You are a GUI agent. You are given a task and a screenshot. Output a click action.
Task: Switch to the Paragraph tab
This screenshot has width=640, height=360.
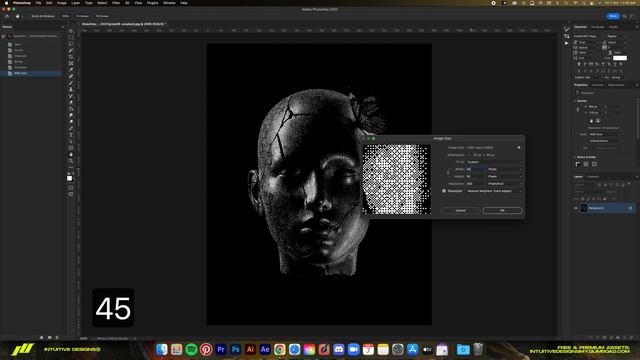point(598,27)
